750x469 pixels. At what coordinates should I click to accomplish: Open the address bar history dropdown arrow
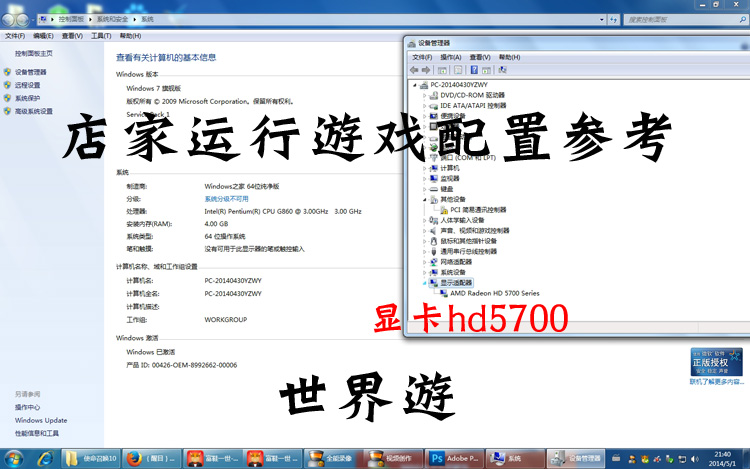[602, 20]
